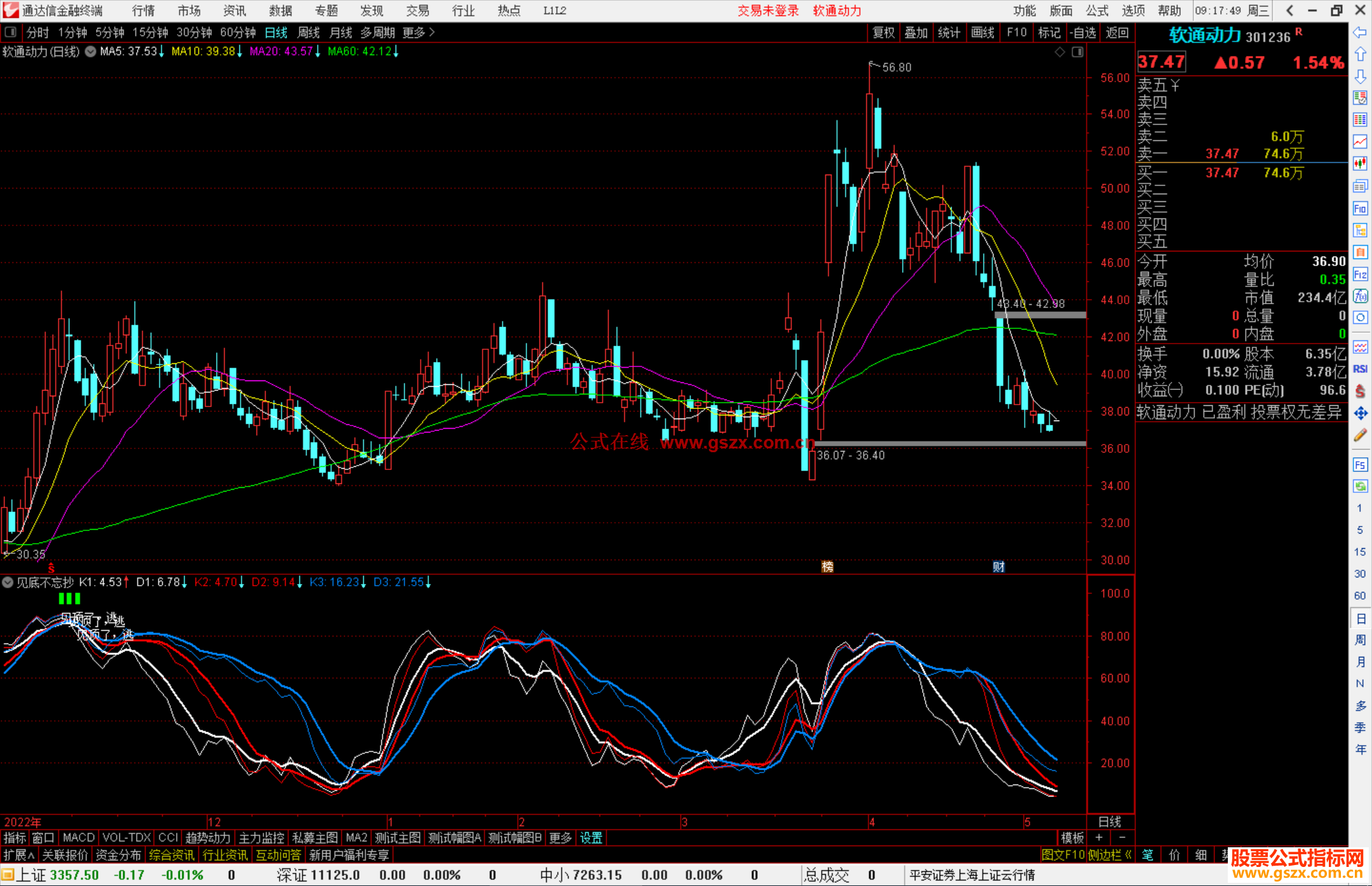This screenshot has height=886, width=1372.
Task: Open the 更多 indicators list in bottom bar
Action: [x=560, y=838]
